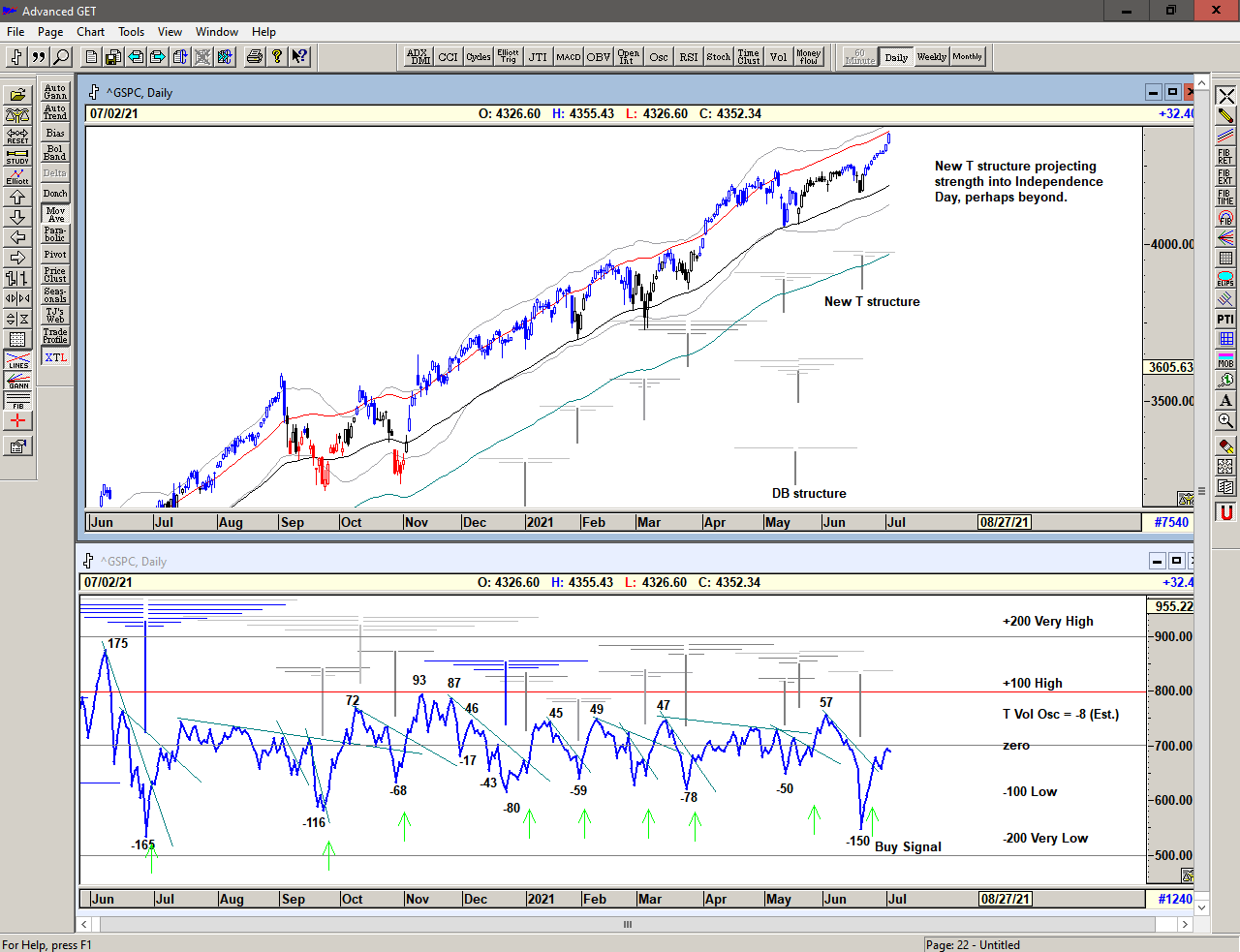Toggle the Mov Ave study button

point(55,214)
